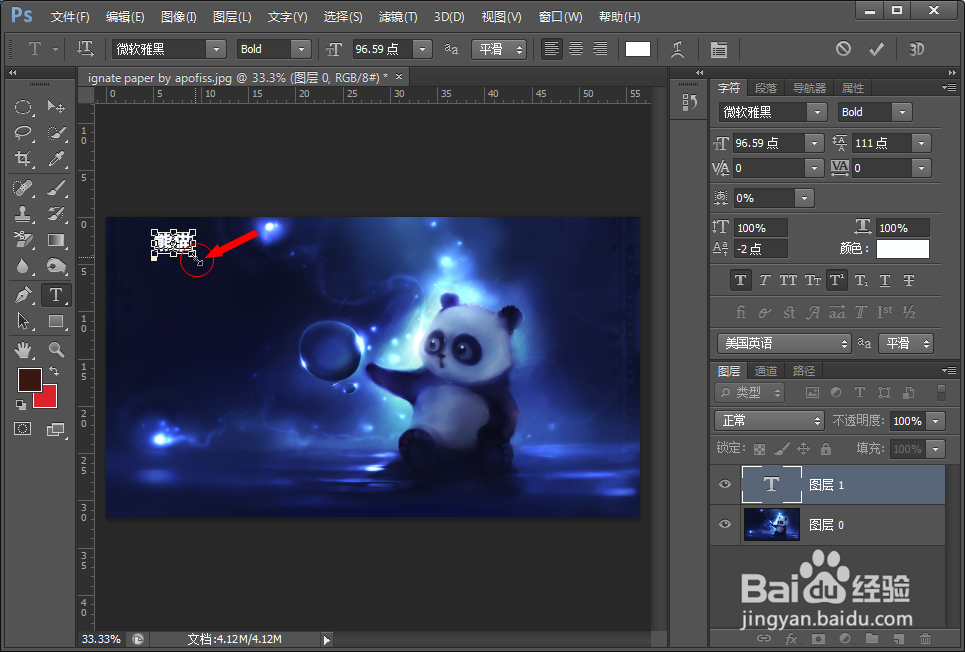
Task: Open font family dropdown in options bar
Action: click(216, 49)
